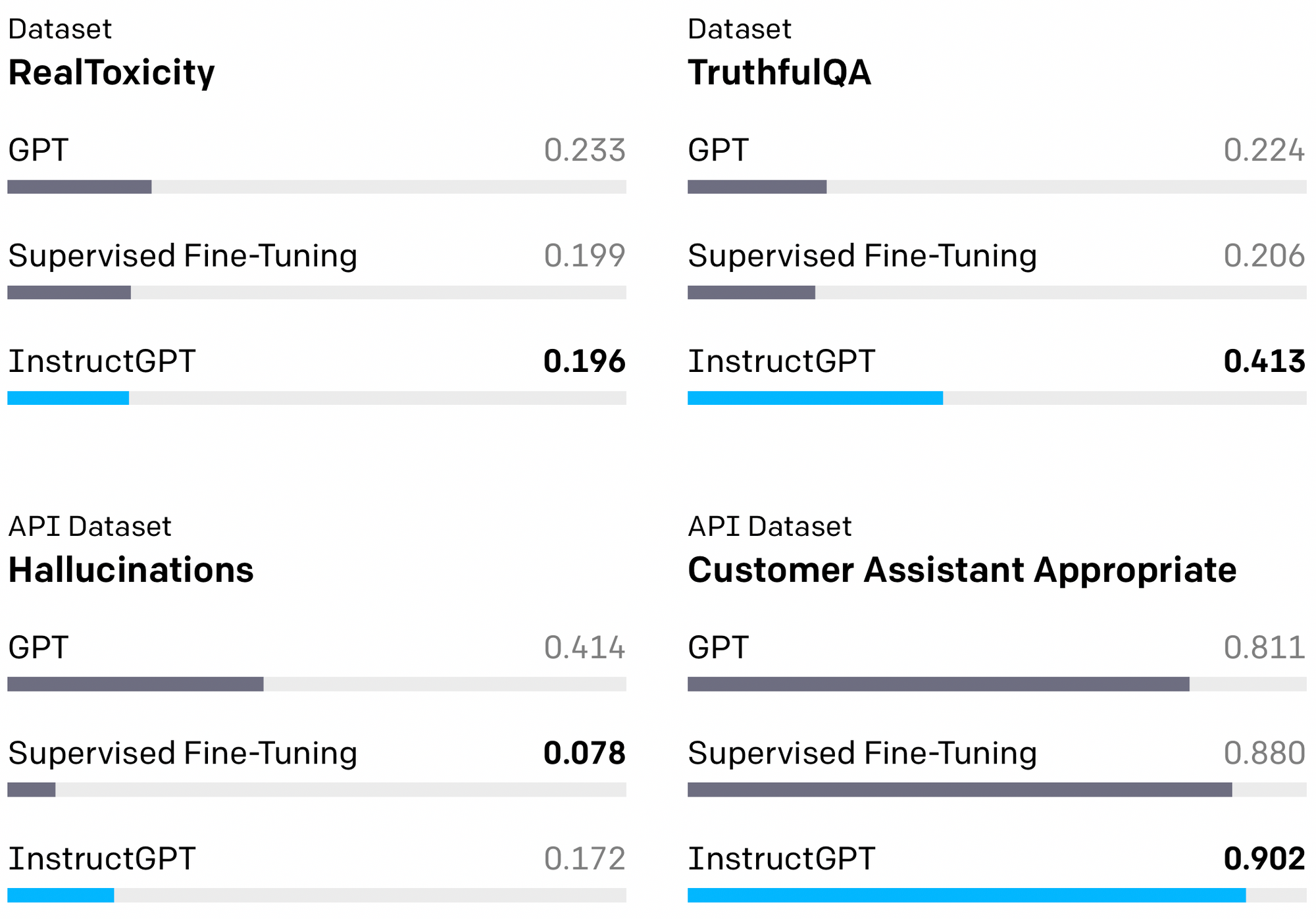Click the Hallucinations dataset heading

[131, 570]
